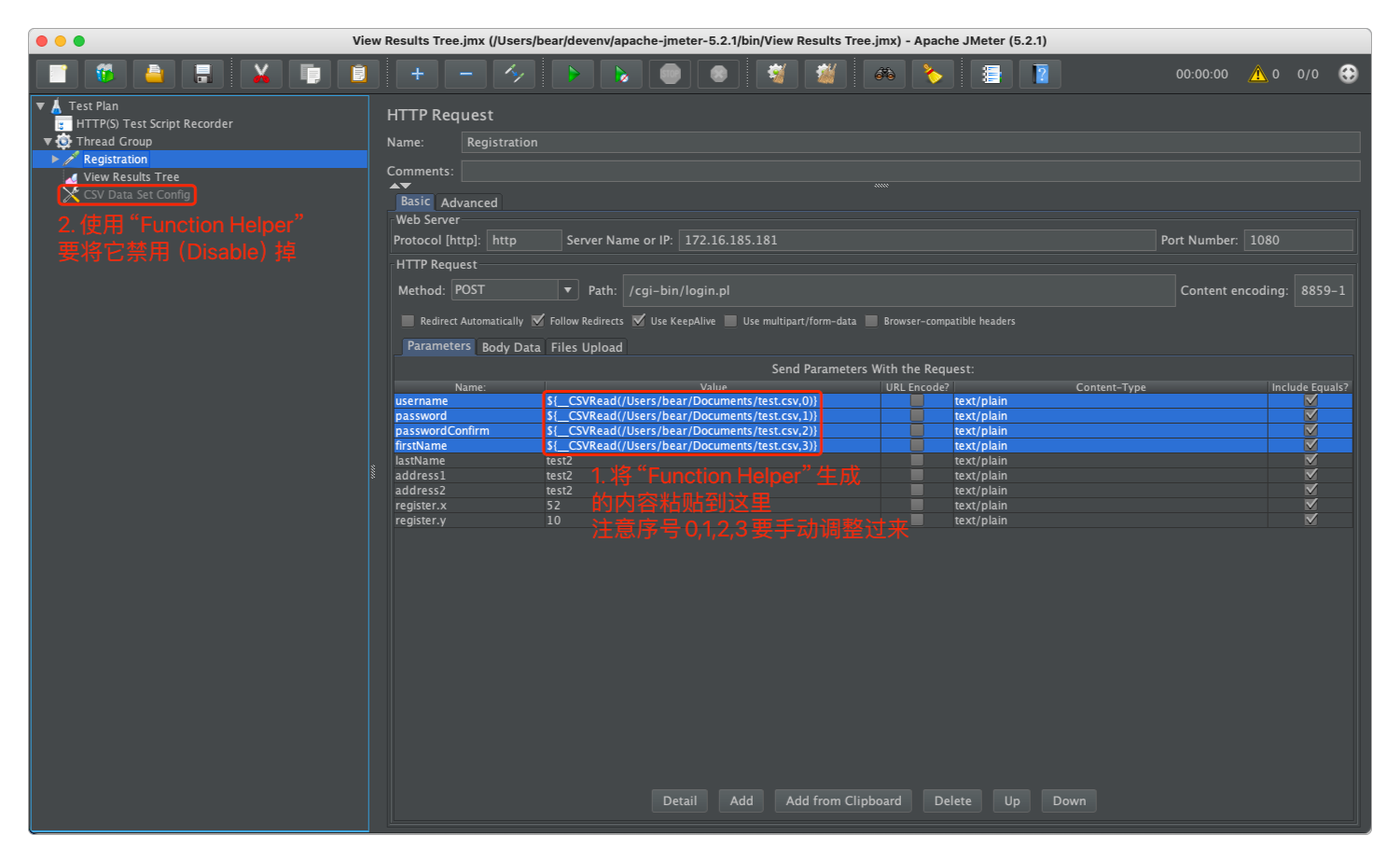Toggle Use multipart/form-data checkbox
This screenshot has height=863, width=1400.
tap(730, 321)
